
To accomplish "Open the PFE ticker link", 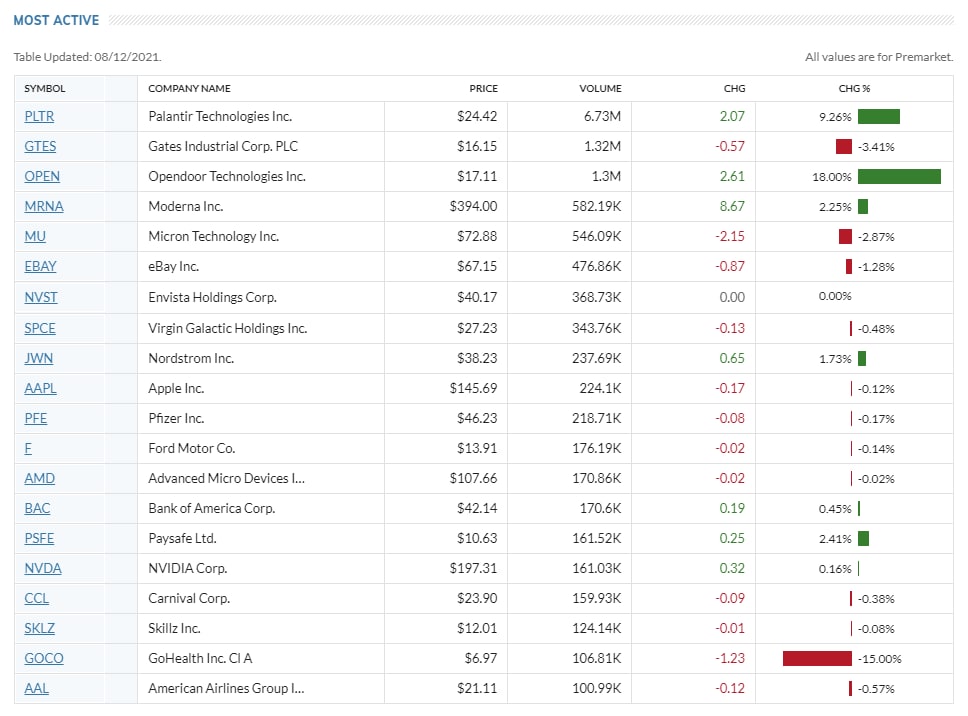I will click(36, 418).
